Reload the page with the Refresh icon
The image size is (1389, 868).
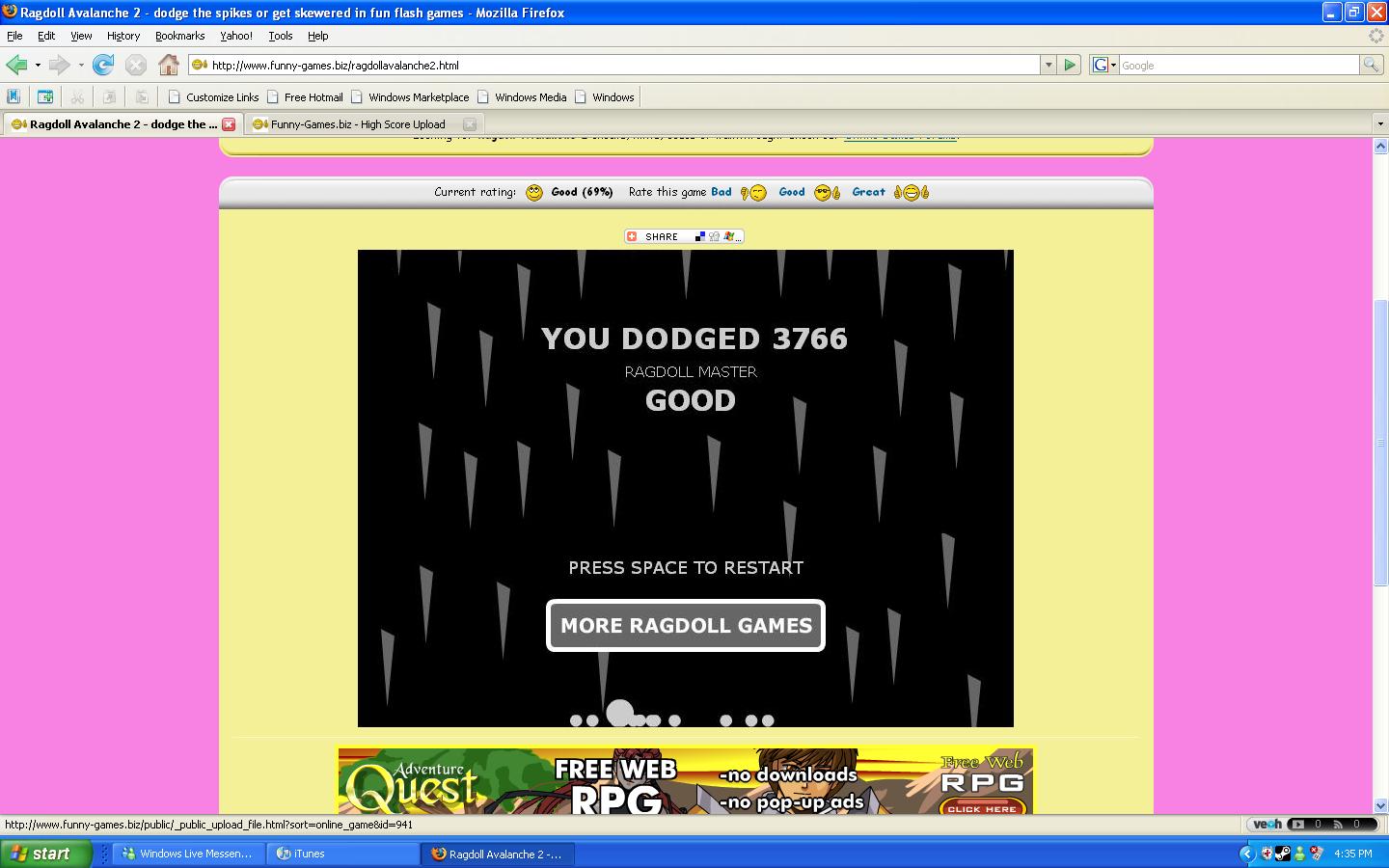click(103, 65)
